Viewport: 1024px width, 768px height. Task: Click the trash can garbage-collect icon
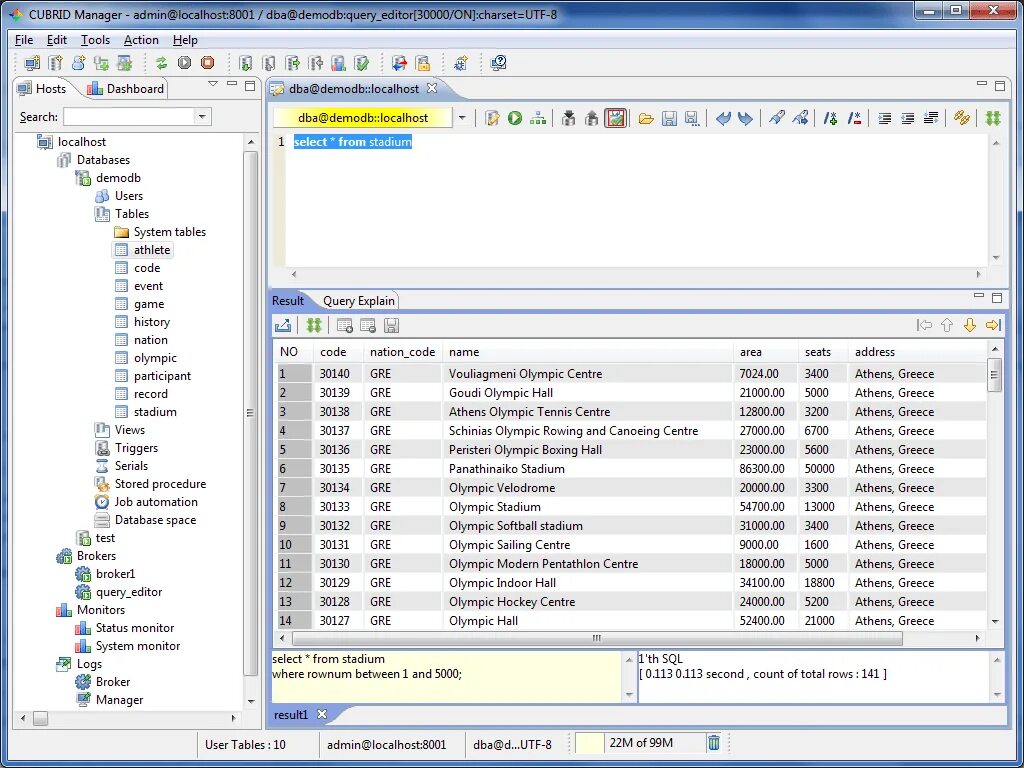(714, 743)
